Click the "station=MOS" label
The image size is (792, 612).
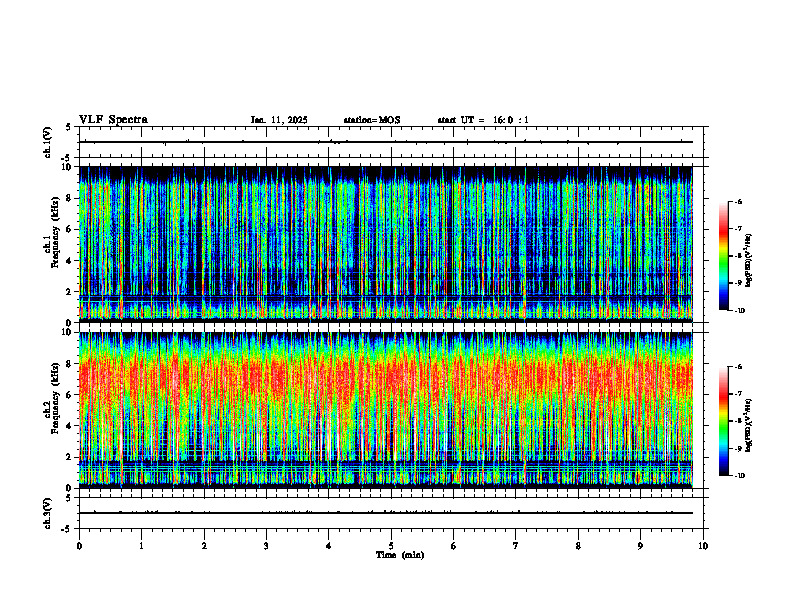(x=372, y=120)
